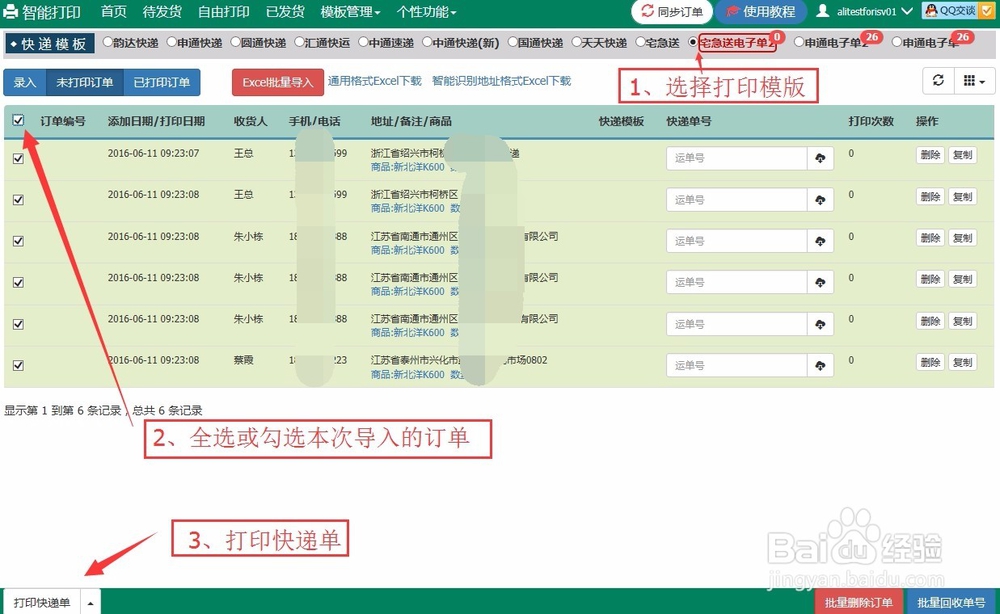The height and width of the screenshot is (614, 1000).
Task: Expand the 模板管理 dropdown menu
Action: [347, 12]
